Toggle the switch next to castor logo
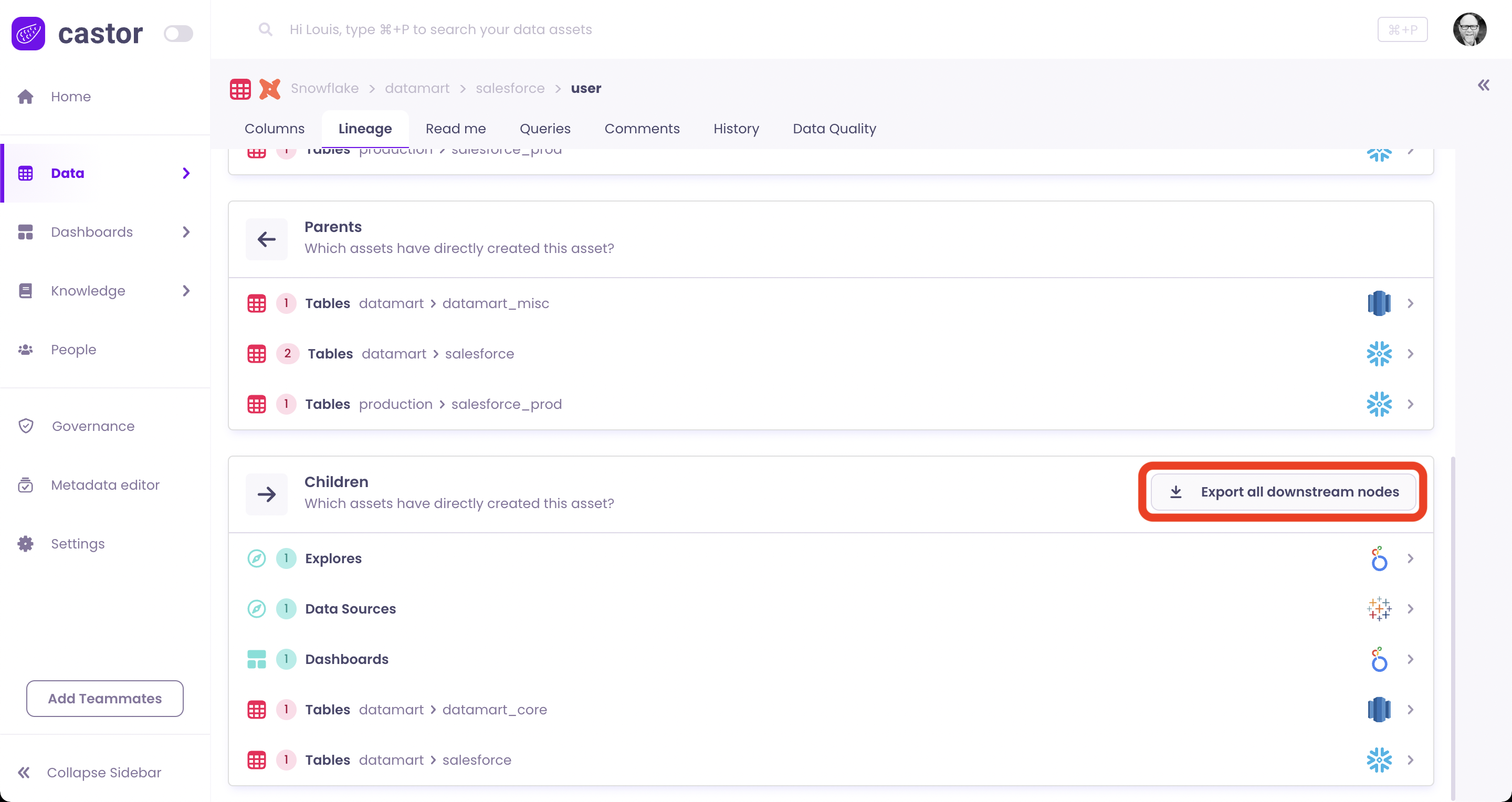1512x802 pixels. (x=178, y=34)
